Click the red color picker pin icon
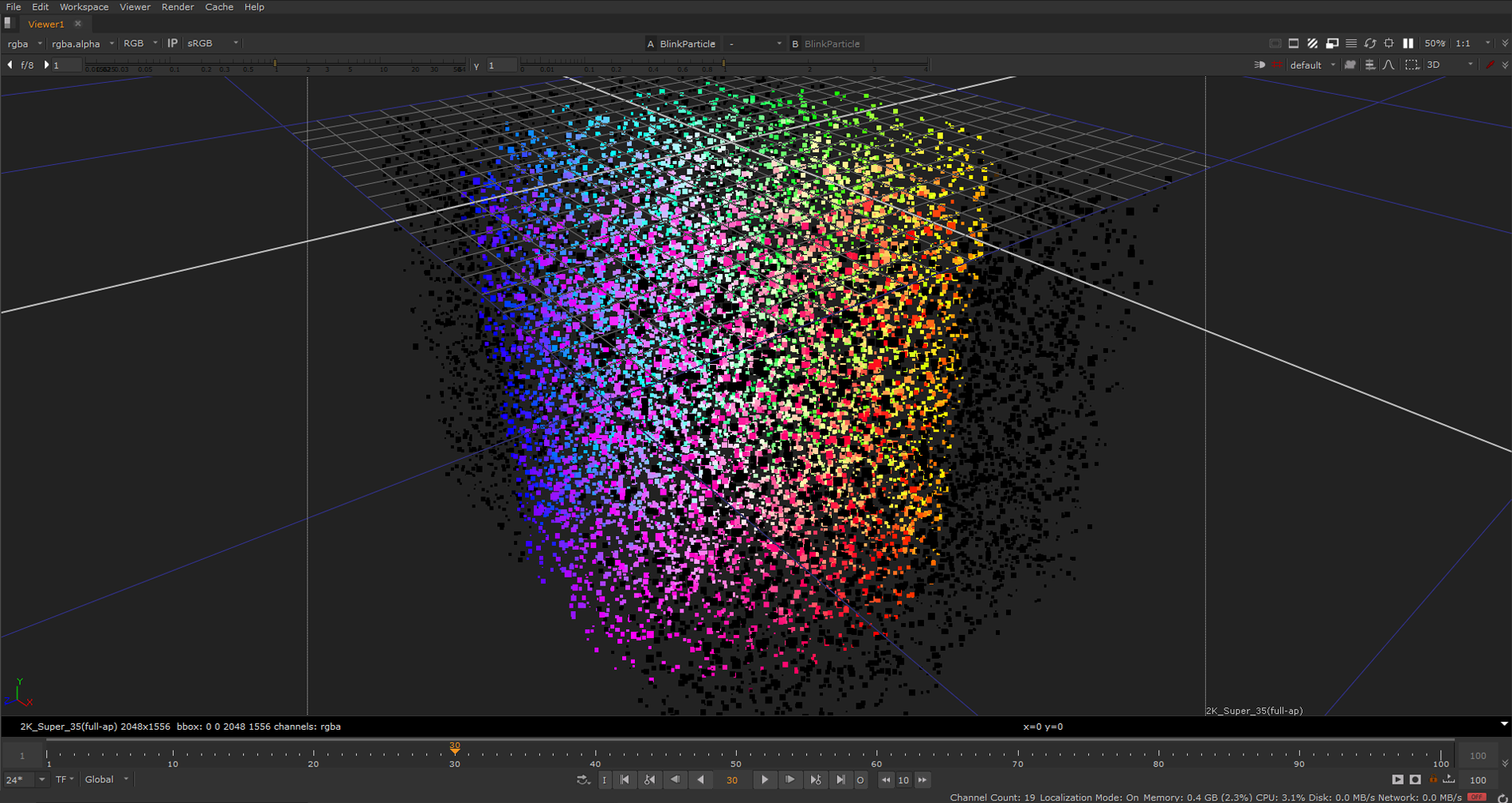This screenshot has width=1512, height=803. pos(1490,65)
